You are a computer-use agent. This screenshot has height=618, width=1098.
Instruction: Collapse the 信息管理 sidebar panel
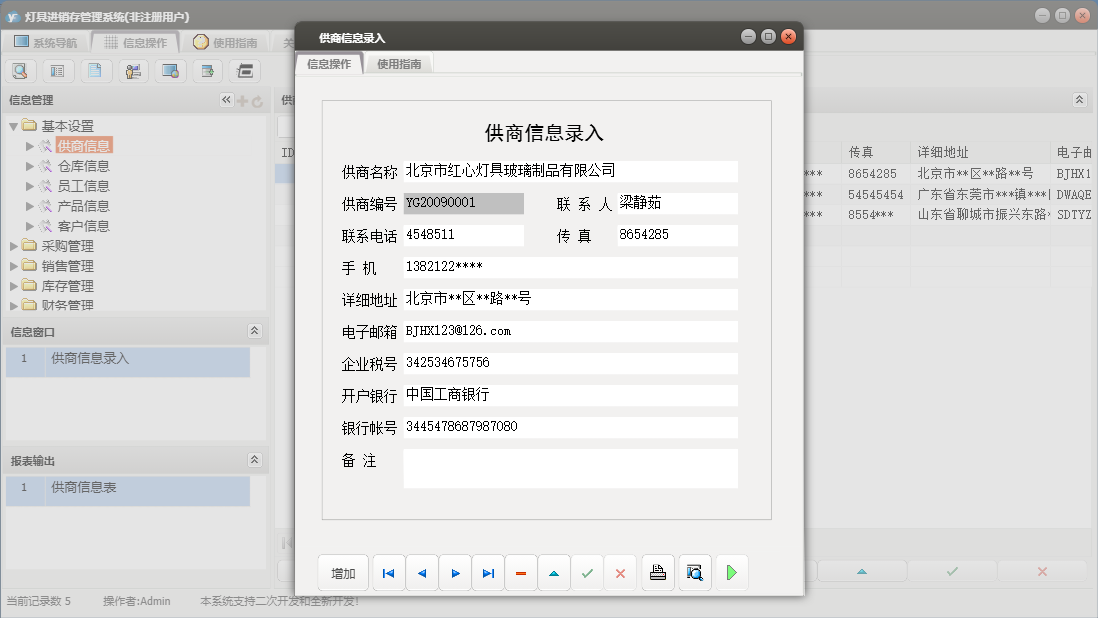pyautogui.click(x=225, y=99)
